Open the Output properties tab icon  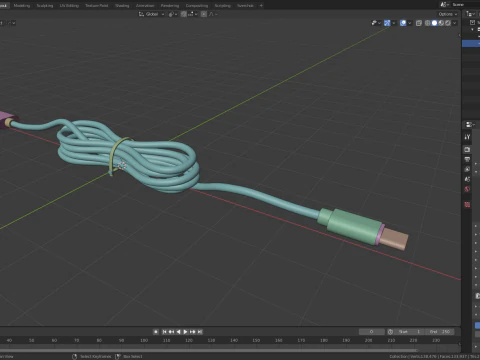[x=467, y=159]
